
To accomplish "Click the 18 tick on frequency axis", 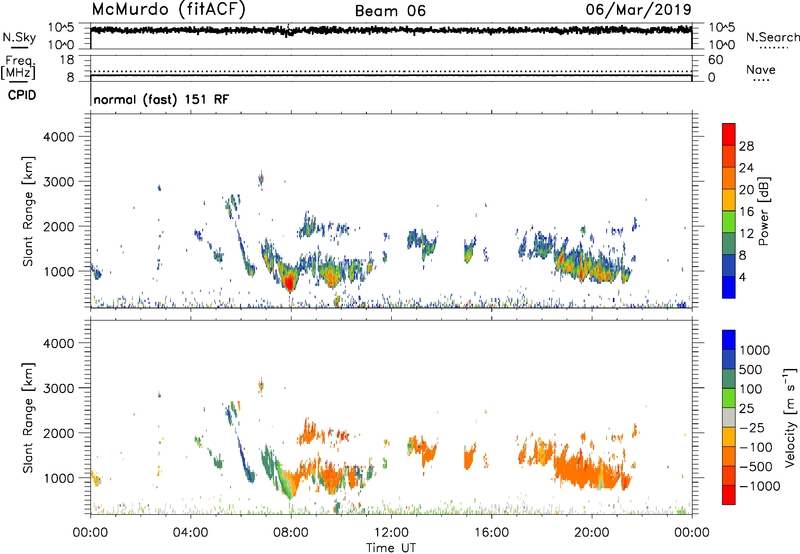I will [67, 60].
